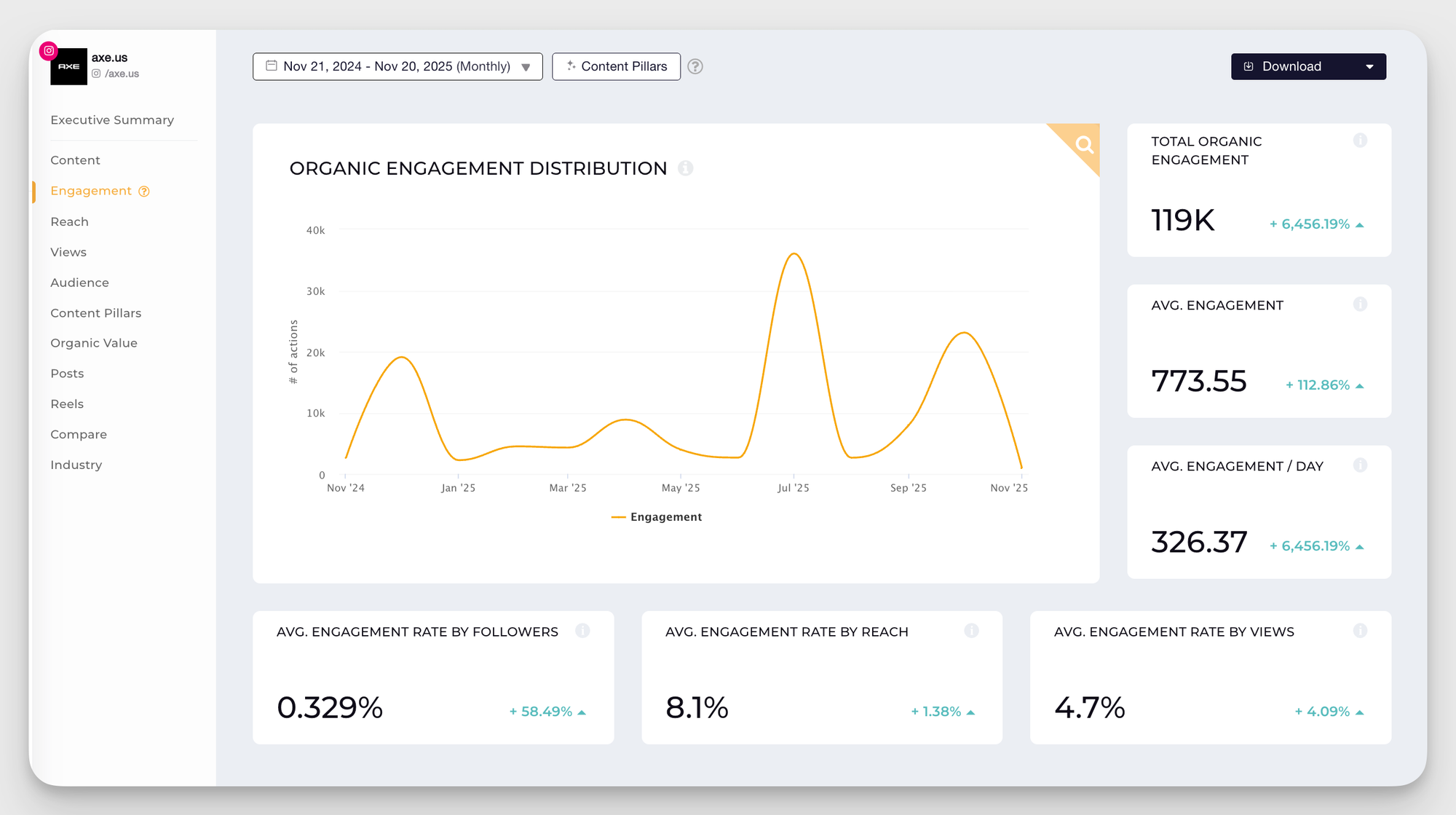
Task: Click the info icon on Avg. Engagement / Day card
Action: click(x=1360, y=465)
